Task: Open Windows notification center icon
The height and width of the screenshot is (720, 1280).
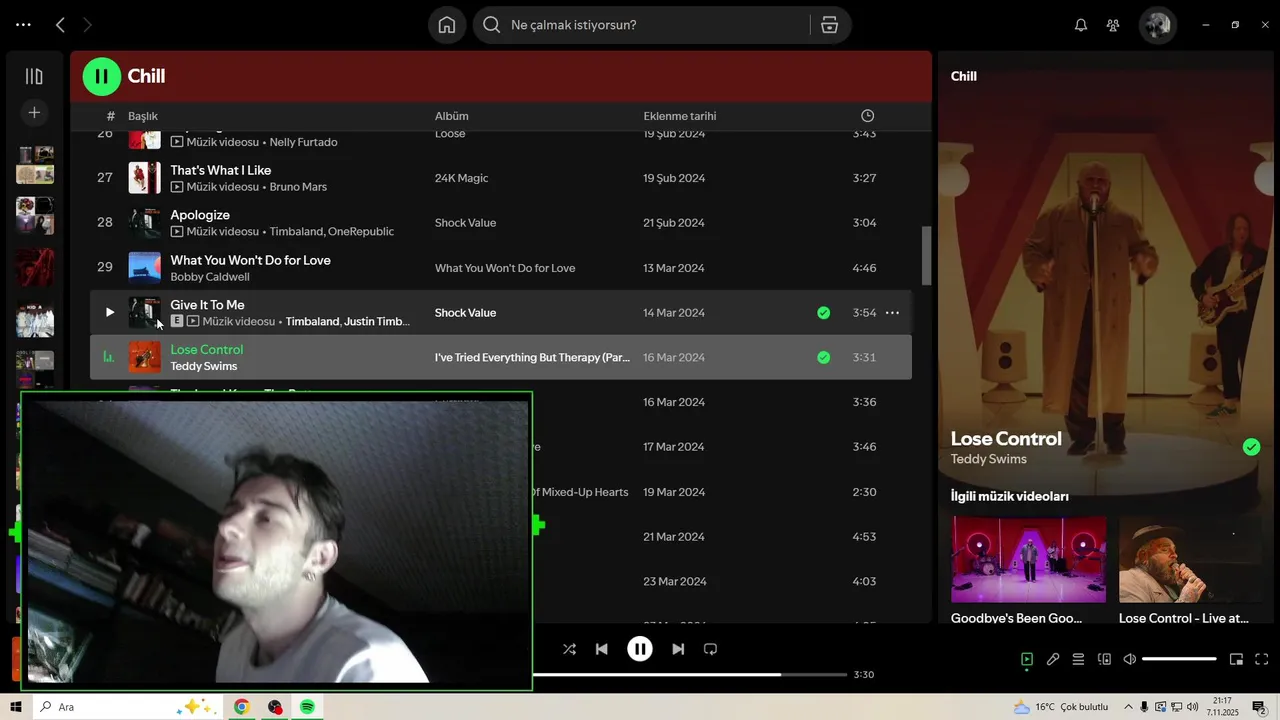Action: [1259, 707]
